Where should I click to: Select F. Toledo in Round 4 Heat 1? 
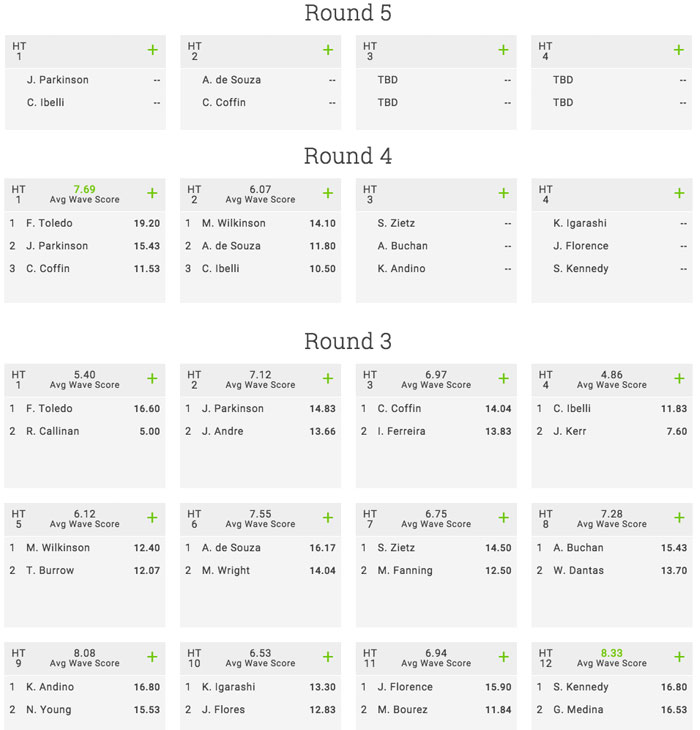coord(49,223)
